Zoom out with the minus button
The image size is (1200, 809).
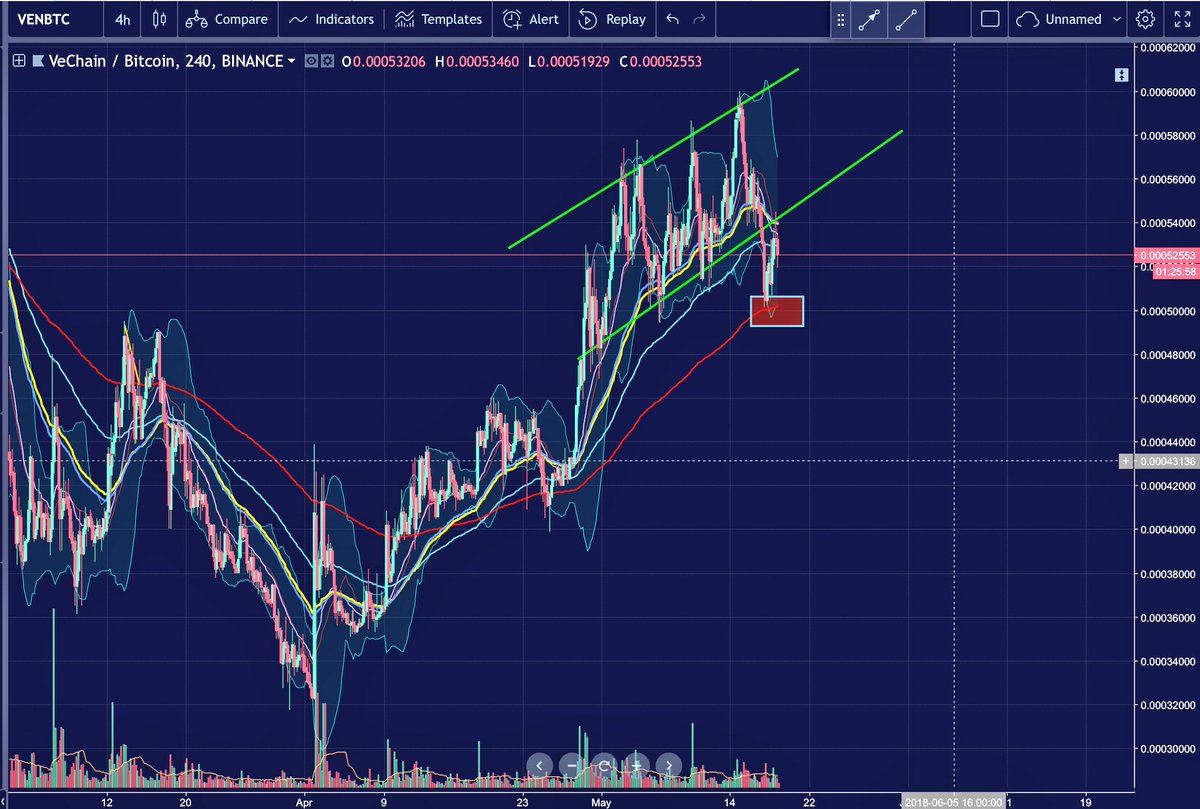(571, 765)
